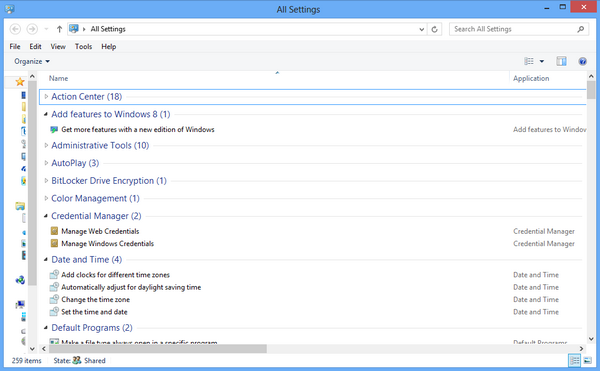Open the Favorites star in navigation pane
Screen dimensions: 600x371
(x=20, y=81)
